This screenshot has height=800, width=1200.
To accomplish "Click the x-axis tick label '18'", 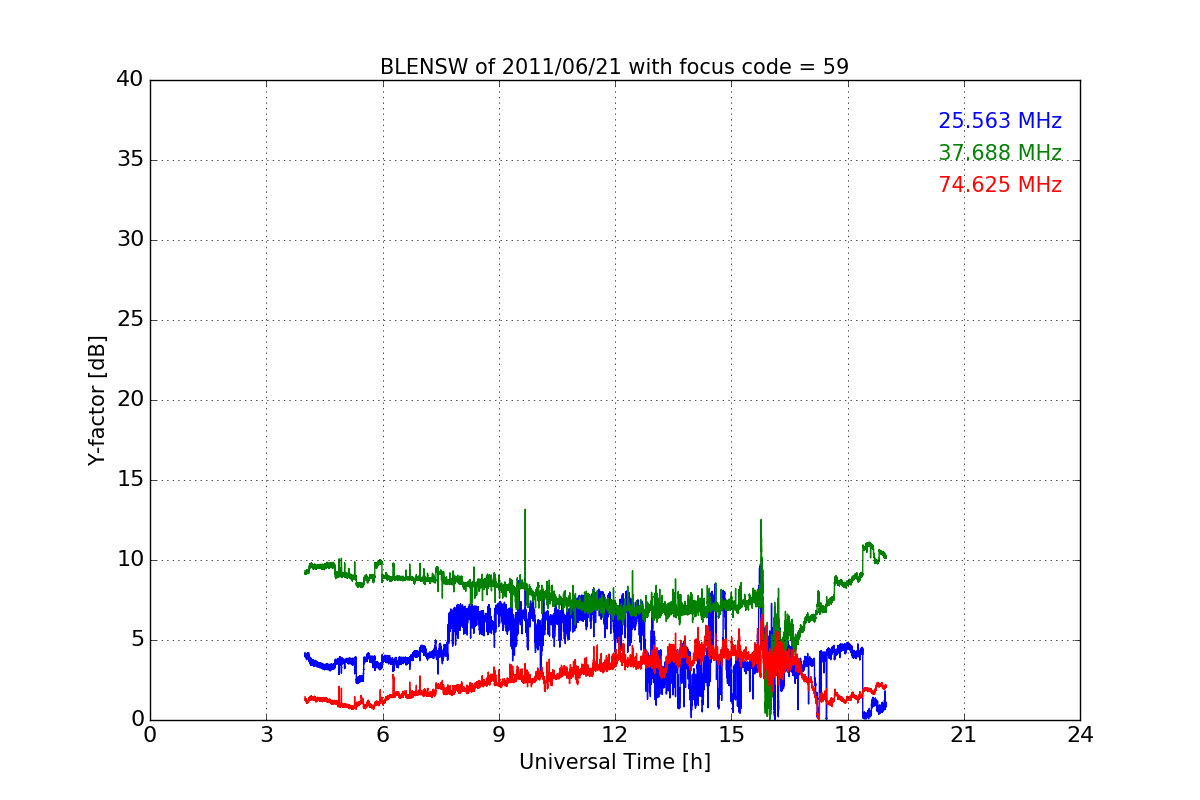I will pyautogui.click(x=848, y=734).
